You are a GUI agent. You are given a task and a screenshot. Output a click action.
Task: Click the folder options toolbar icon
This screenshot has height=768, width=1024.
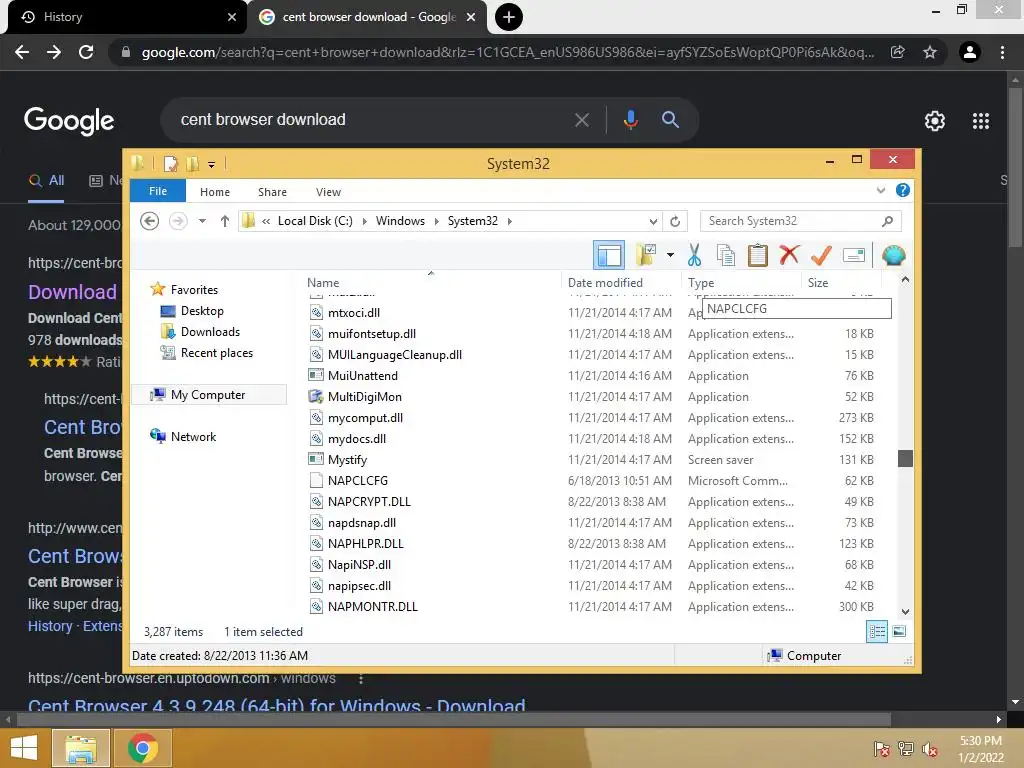647,255
